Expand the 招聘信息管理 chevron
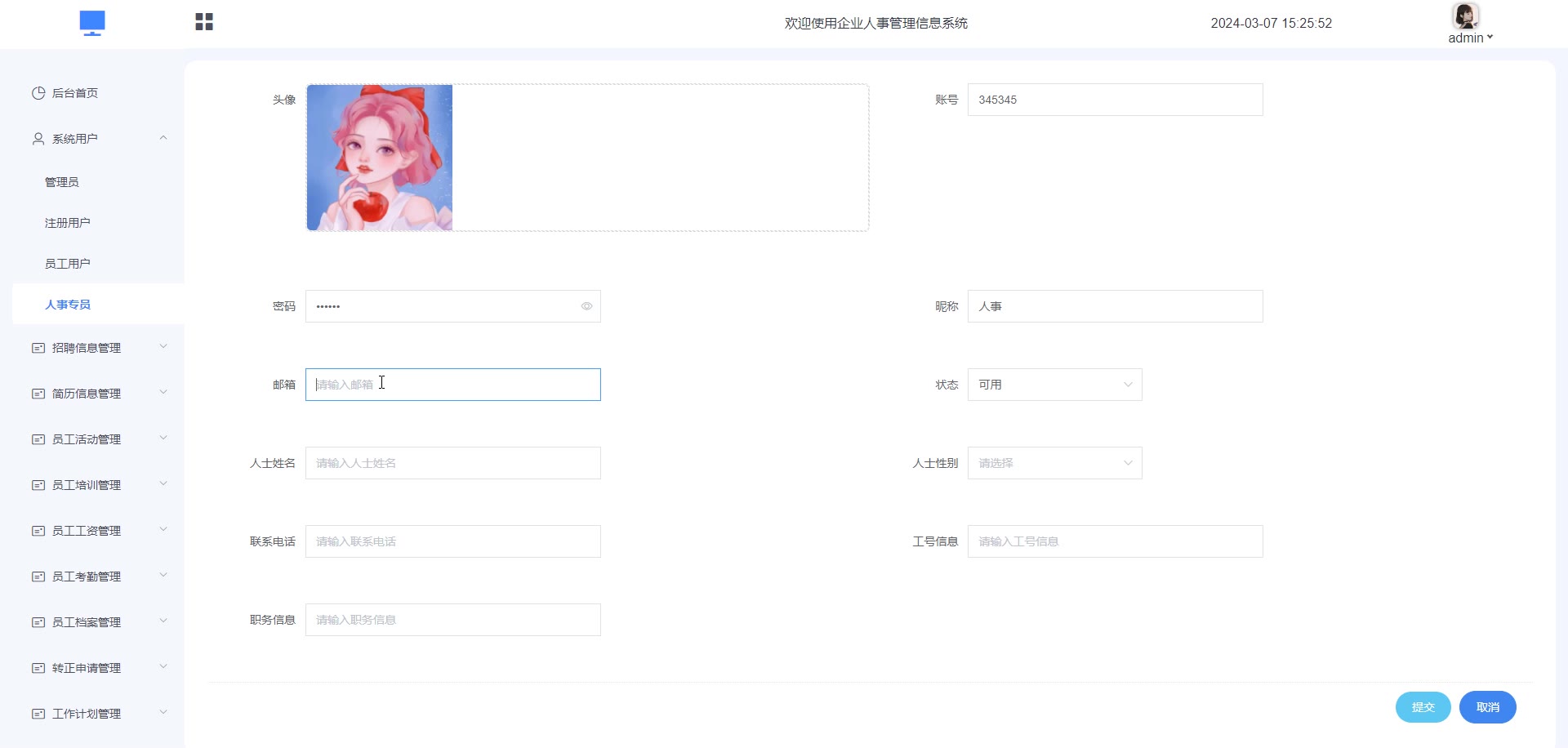Image resolution: width=1568 pixels, height=748 pixels. coord(163,346)
